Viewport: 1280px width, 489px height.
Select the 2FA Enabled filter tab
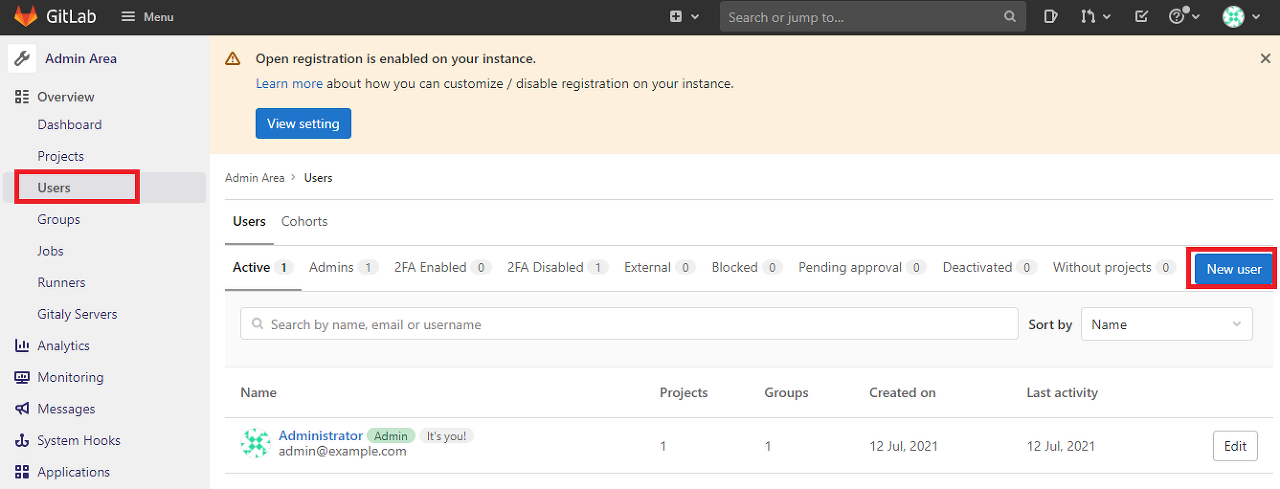tap(442, 268)
